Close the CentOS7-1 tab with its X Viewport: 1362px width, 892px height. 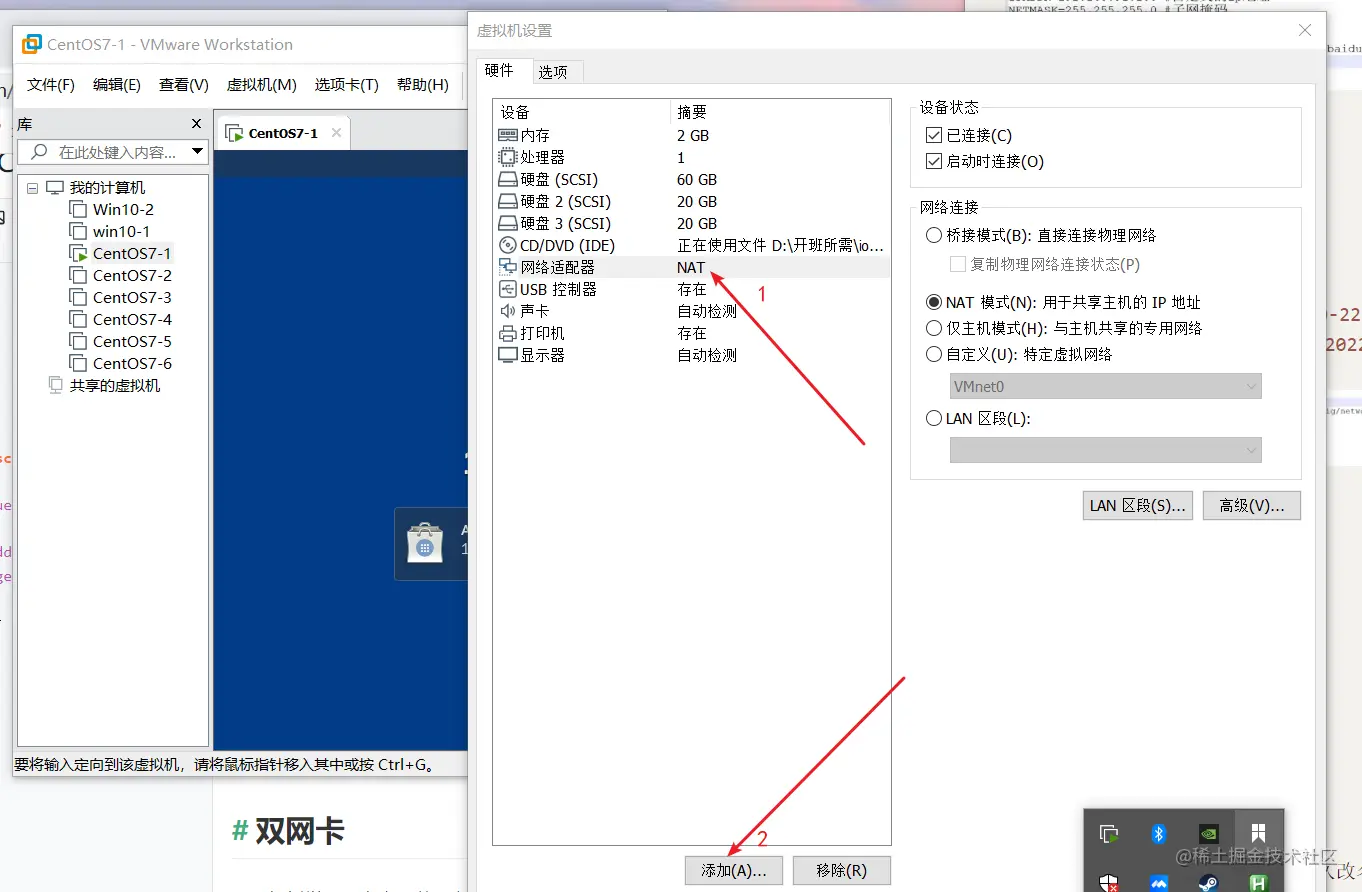coord(337,132)
